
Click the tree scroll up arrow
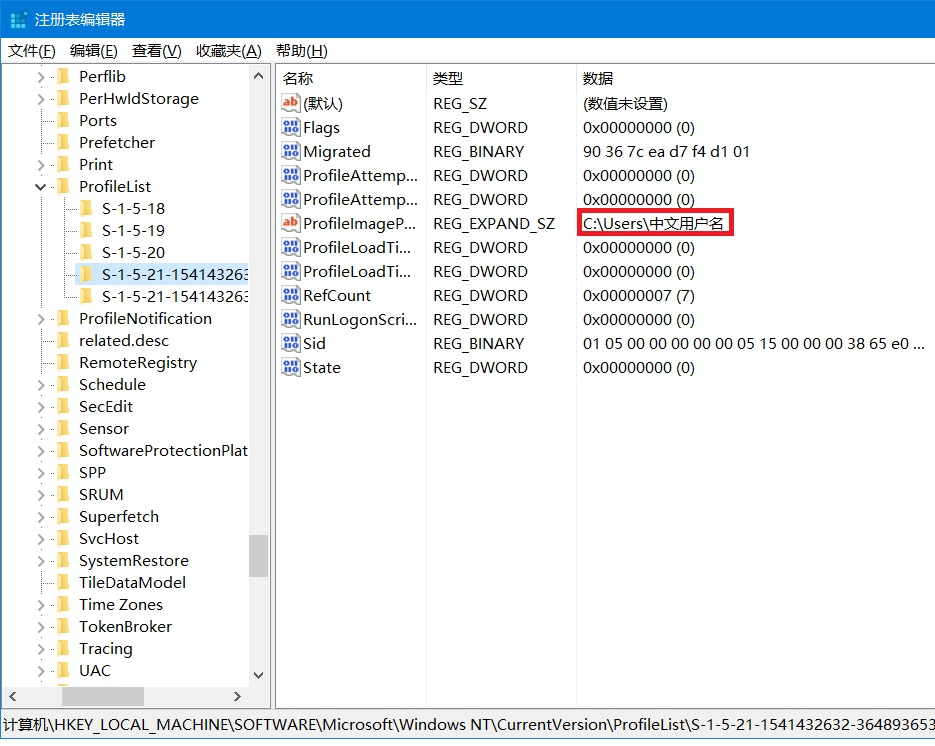(x=258, y=76)
